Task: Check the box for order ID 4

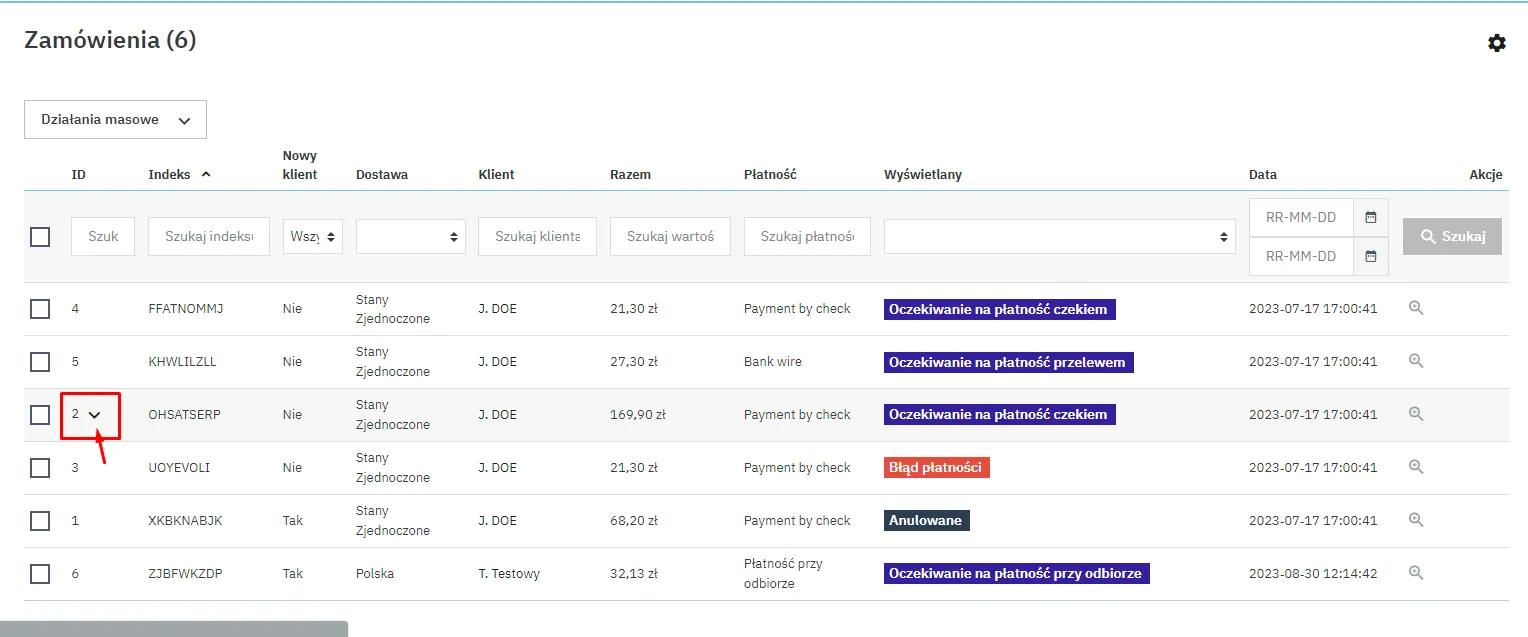Action: tap(40, 309)
